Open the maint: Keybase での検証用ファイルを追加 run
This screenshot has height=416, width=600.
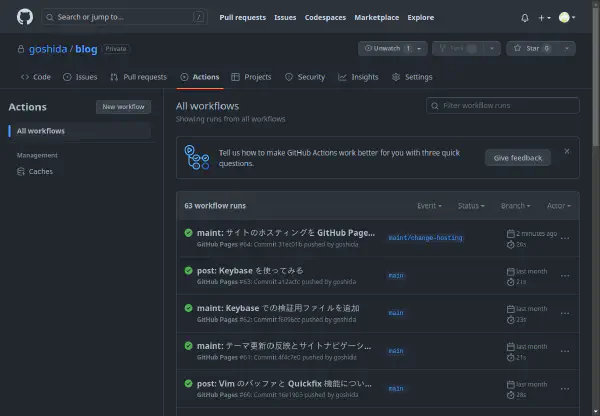278,308
